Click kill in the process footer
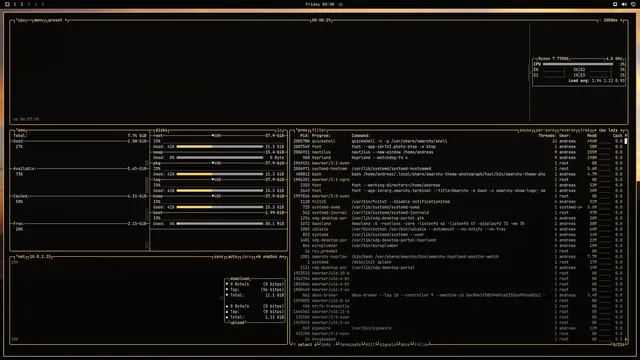The height and width of the screenshot is (360, 640). (370, 344)
